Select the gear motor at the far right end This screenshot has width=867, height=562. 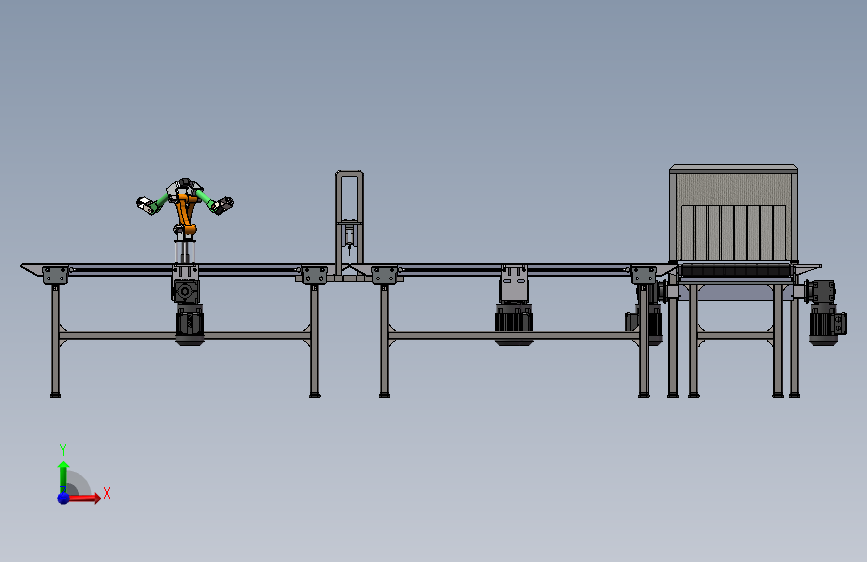824,313
